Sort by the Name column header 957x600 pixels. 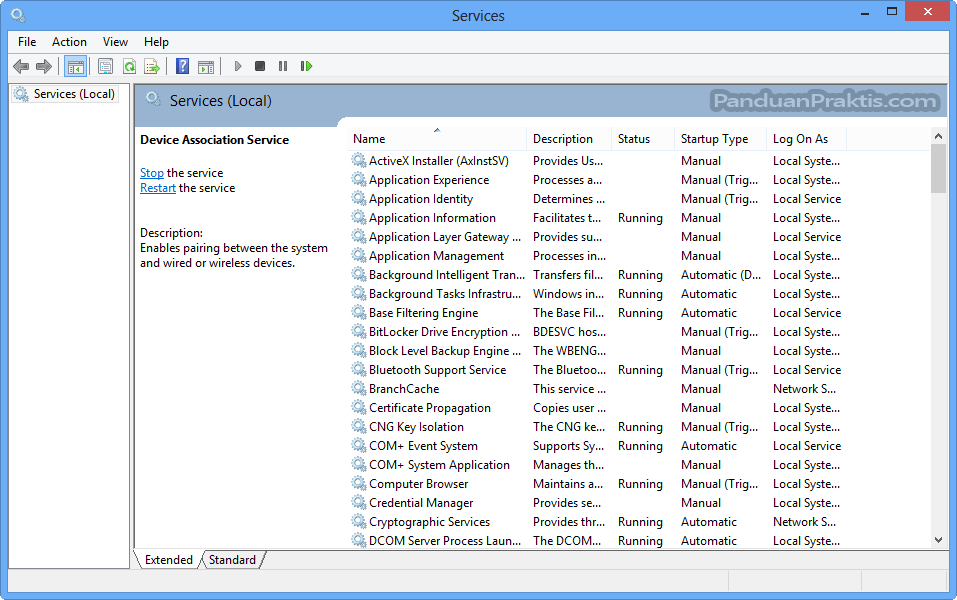click(436, 139)
